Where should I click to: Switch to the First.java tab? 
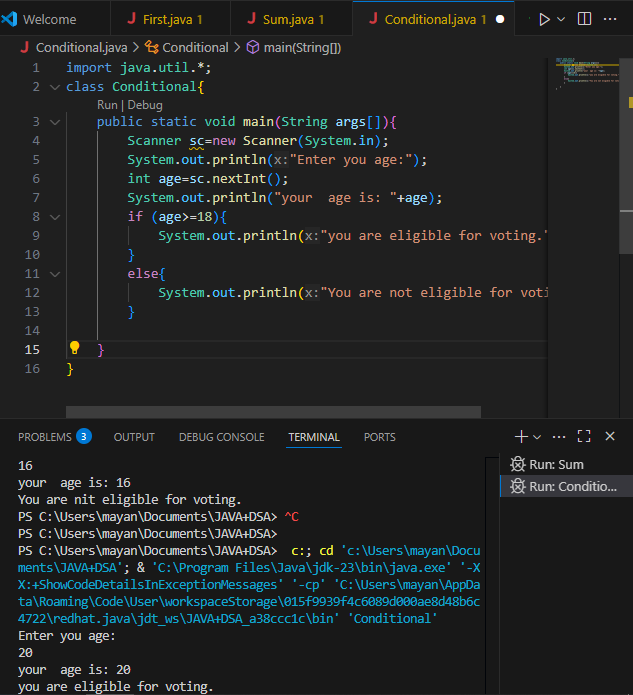click(170, 19)
